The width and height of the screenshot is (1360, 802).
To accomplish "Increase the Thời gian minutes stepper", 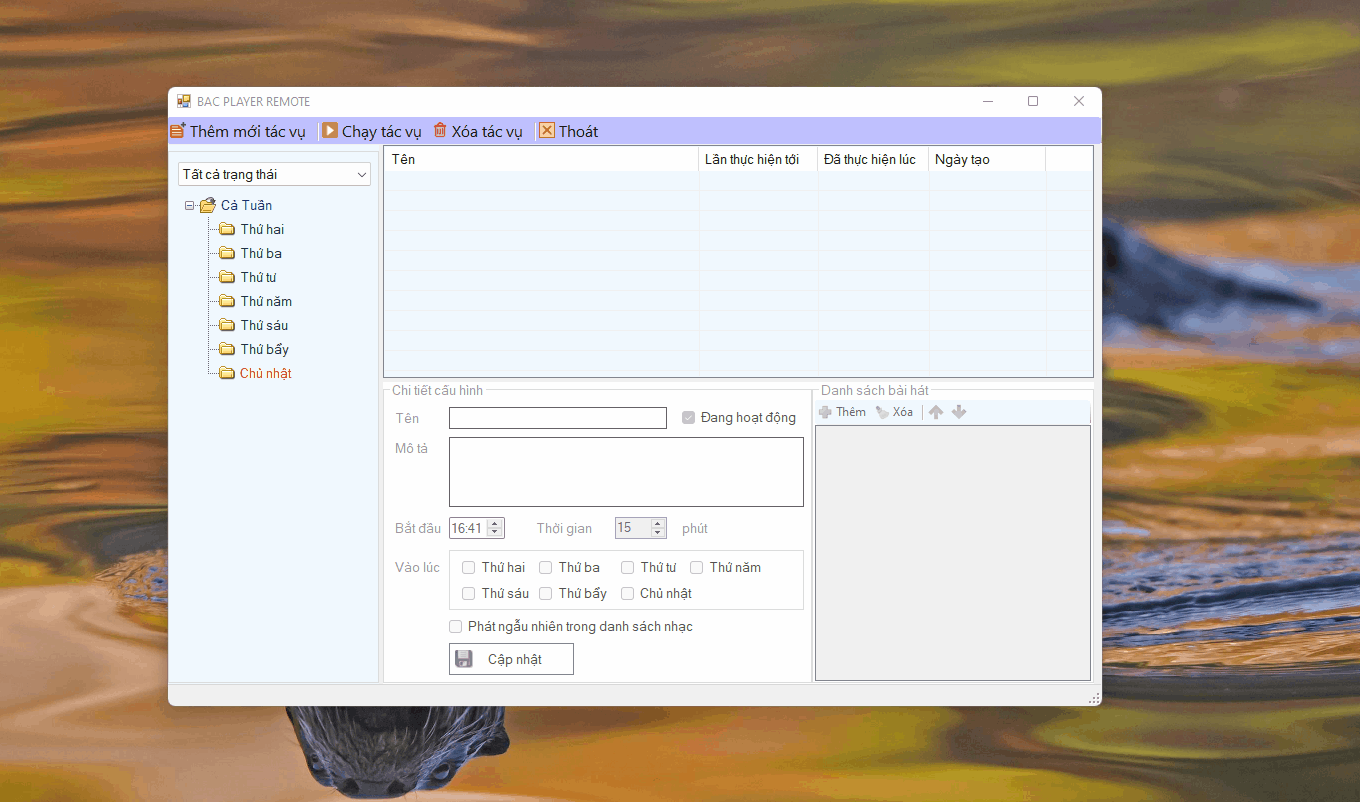I will [658, 523].
